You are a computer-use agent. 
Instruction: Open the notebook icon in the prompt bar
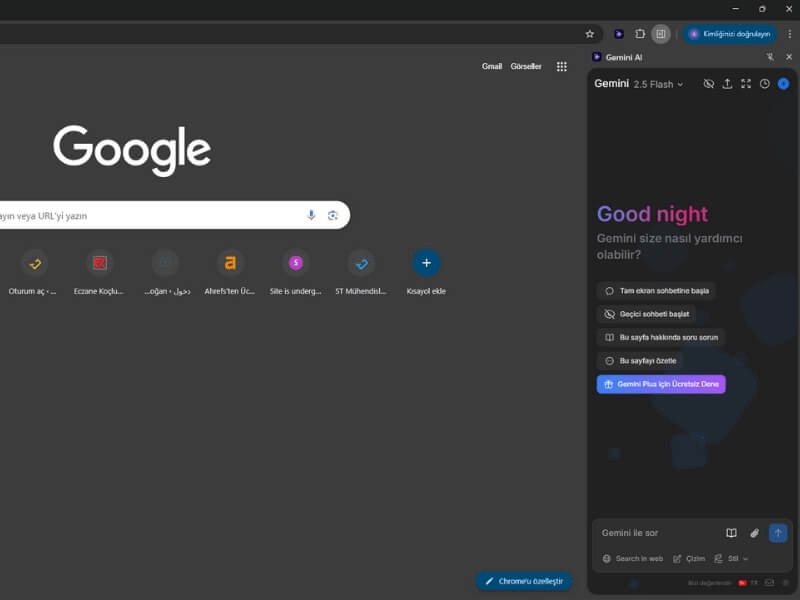point(731,532)
